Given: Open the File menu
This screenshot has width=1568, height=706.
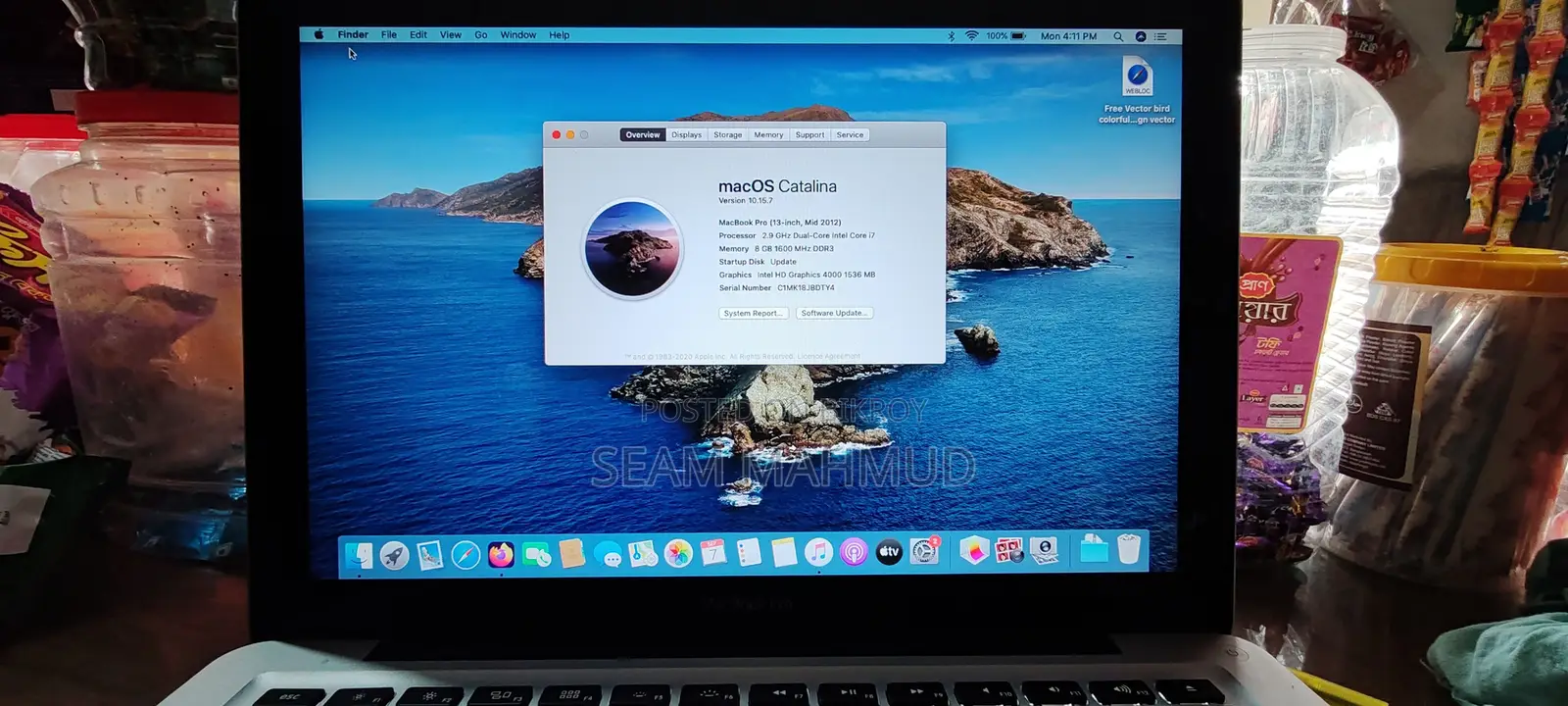Looking at the screenshot, I should pyautogui.click(x=389, y=34).
